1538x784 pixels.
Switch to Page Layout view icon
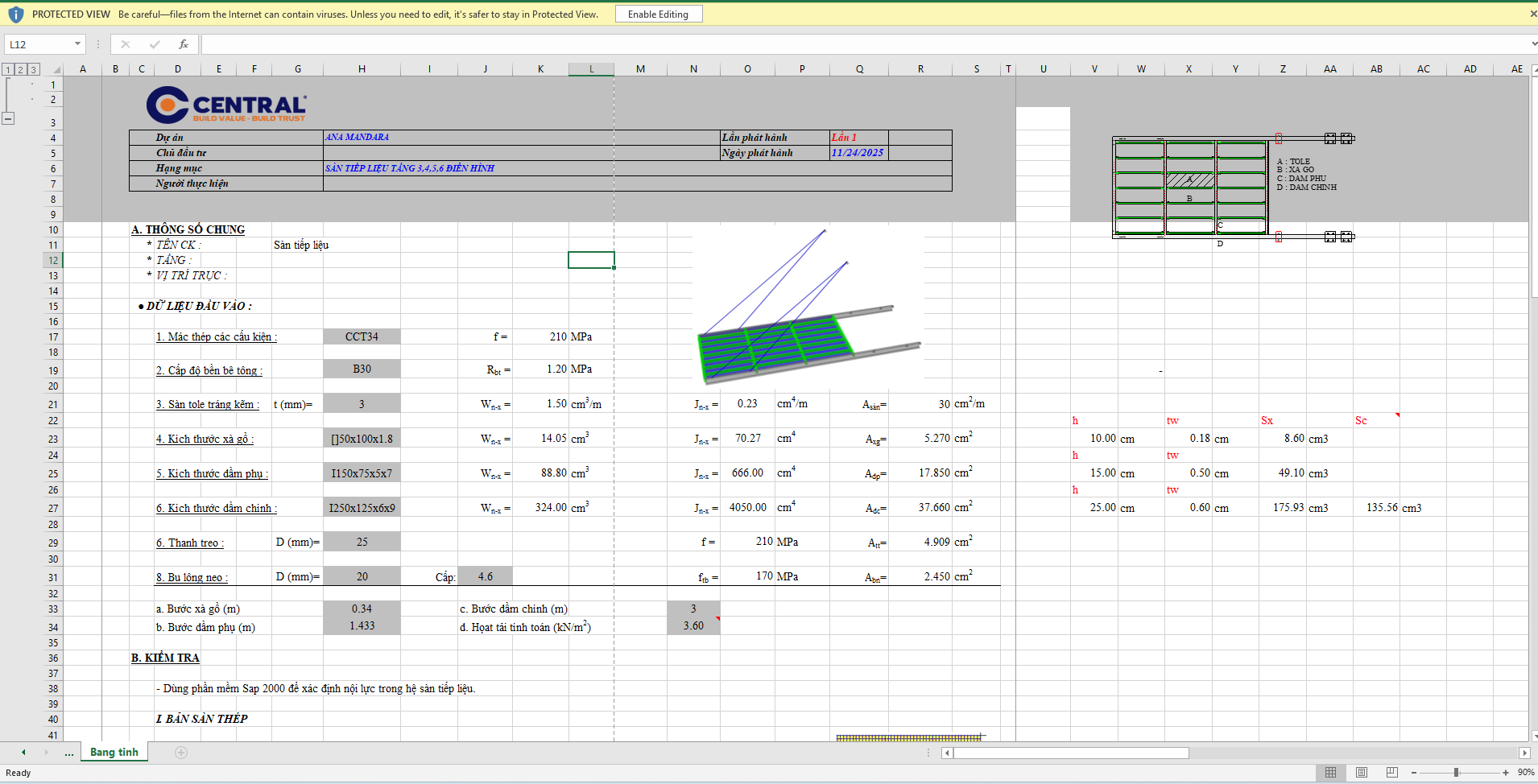click(1361, 773)
